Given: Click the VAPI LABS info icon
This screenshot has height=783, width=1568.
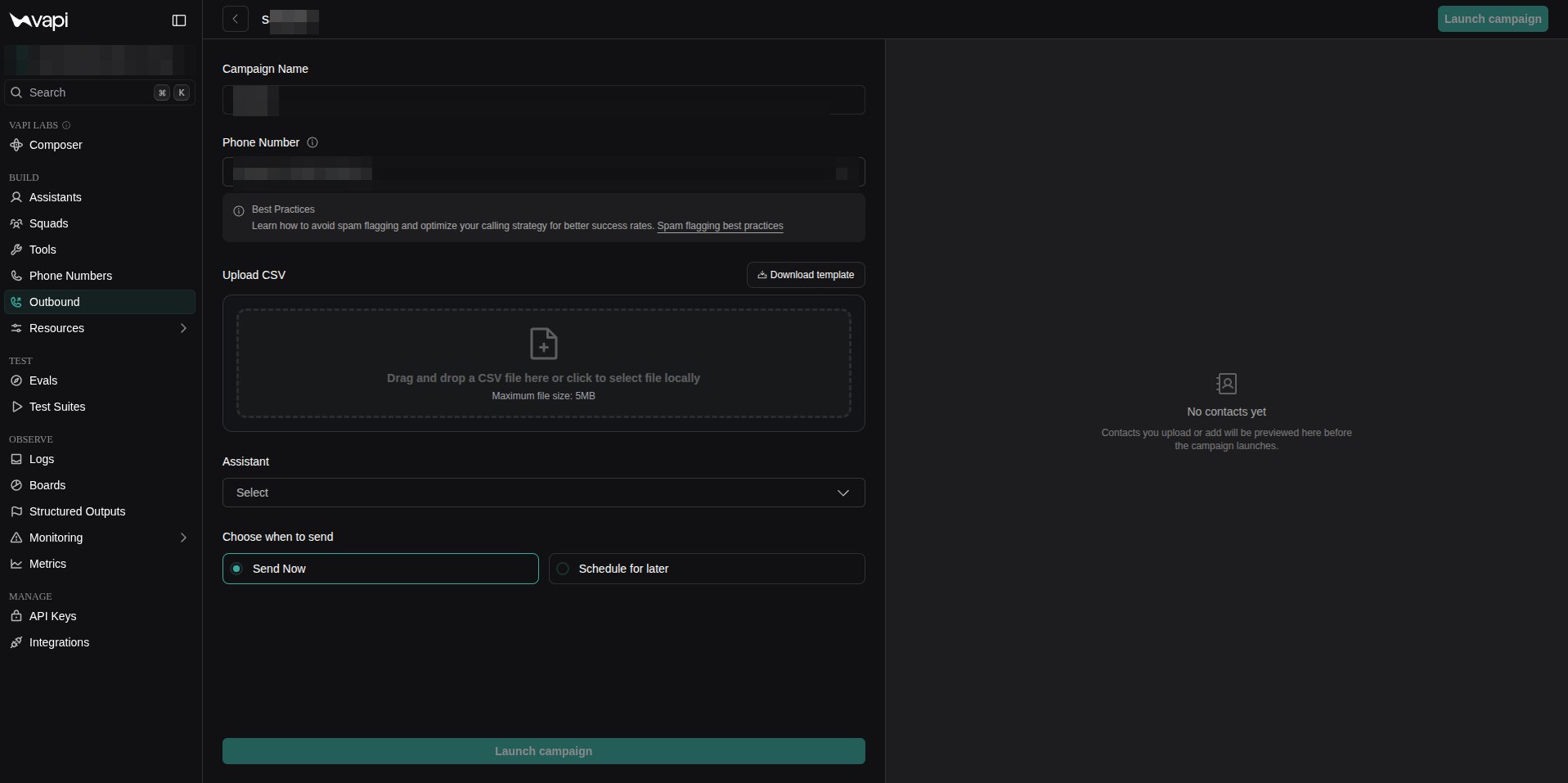Looking at the screenshot, I should (x=66, y=125).
